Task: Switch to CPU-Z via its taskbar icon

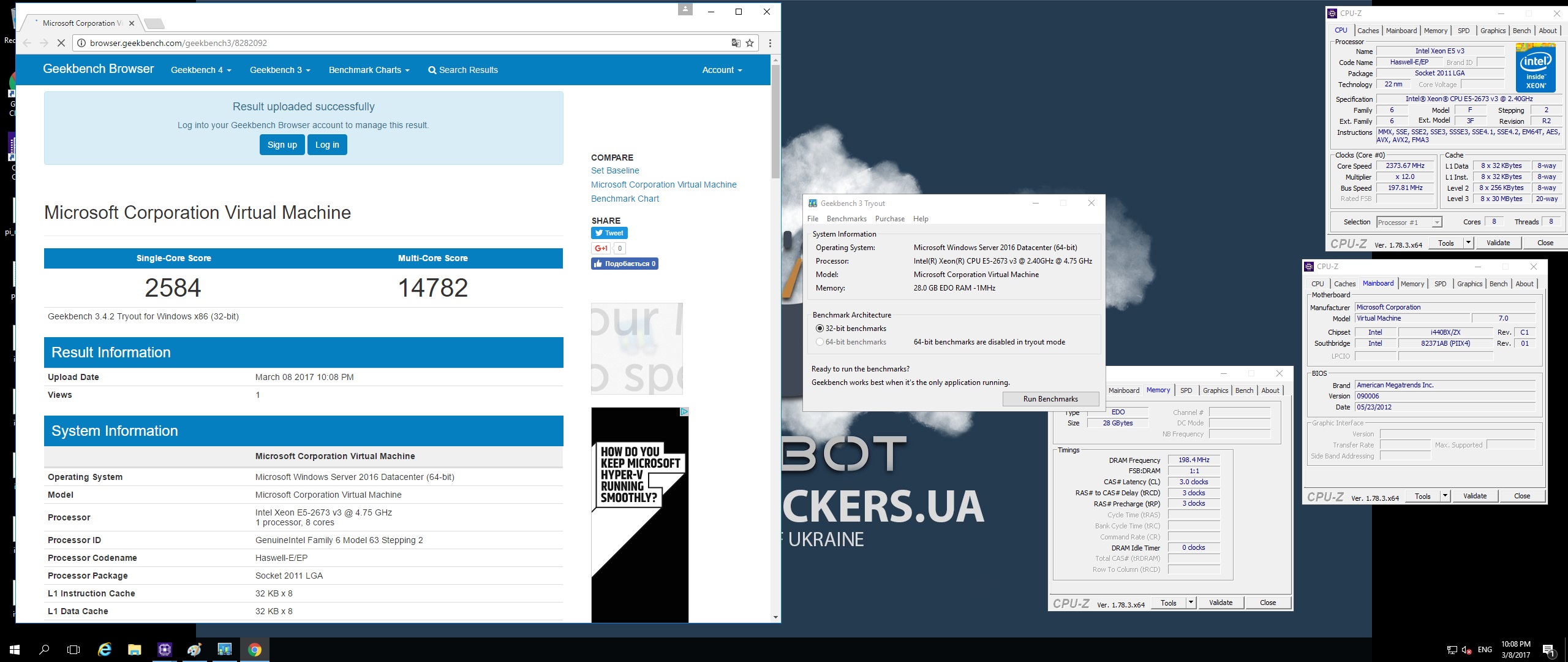Action: click(165, 650)
